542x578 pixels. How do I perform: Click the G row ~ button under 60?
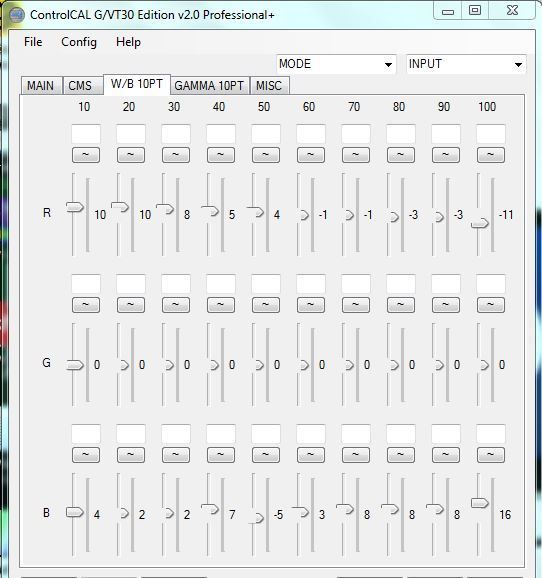pyautogui.click(x=311, y=305)
